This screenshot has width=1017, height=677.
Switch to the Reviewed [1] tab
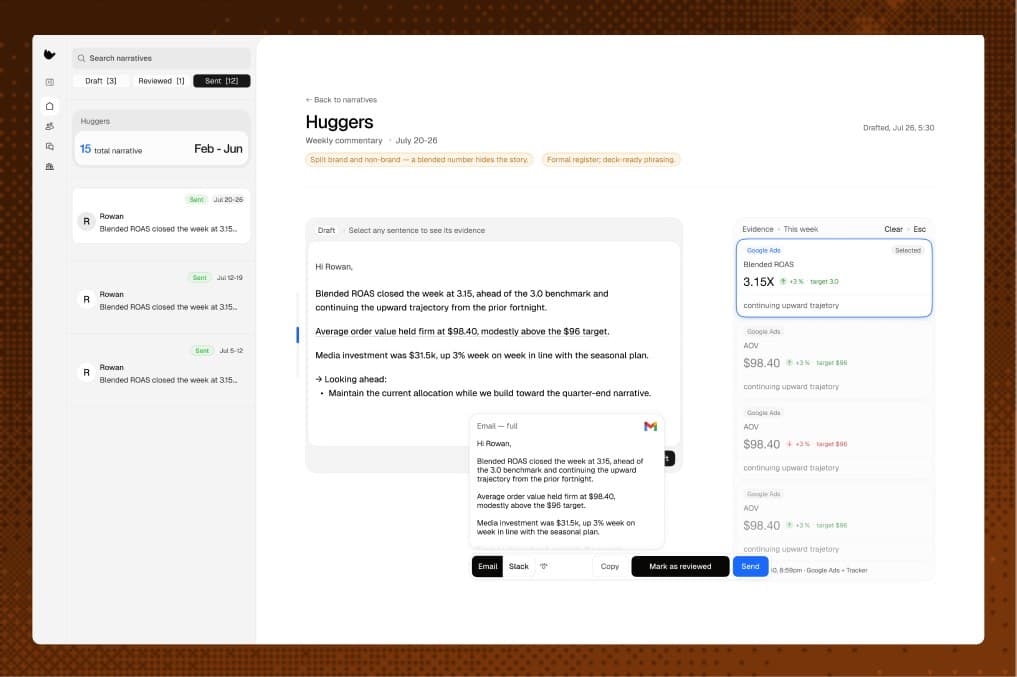pyautogui.click(x=162, y=81)
